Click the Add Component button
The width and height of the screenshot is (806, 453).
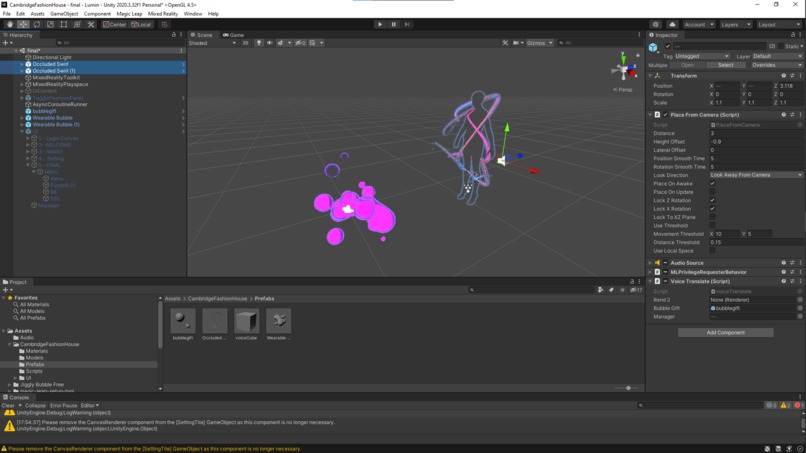pyautogui.click(x=725, y=332)
